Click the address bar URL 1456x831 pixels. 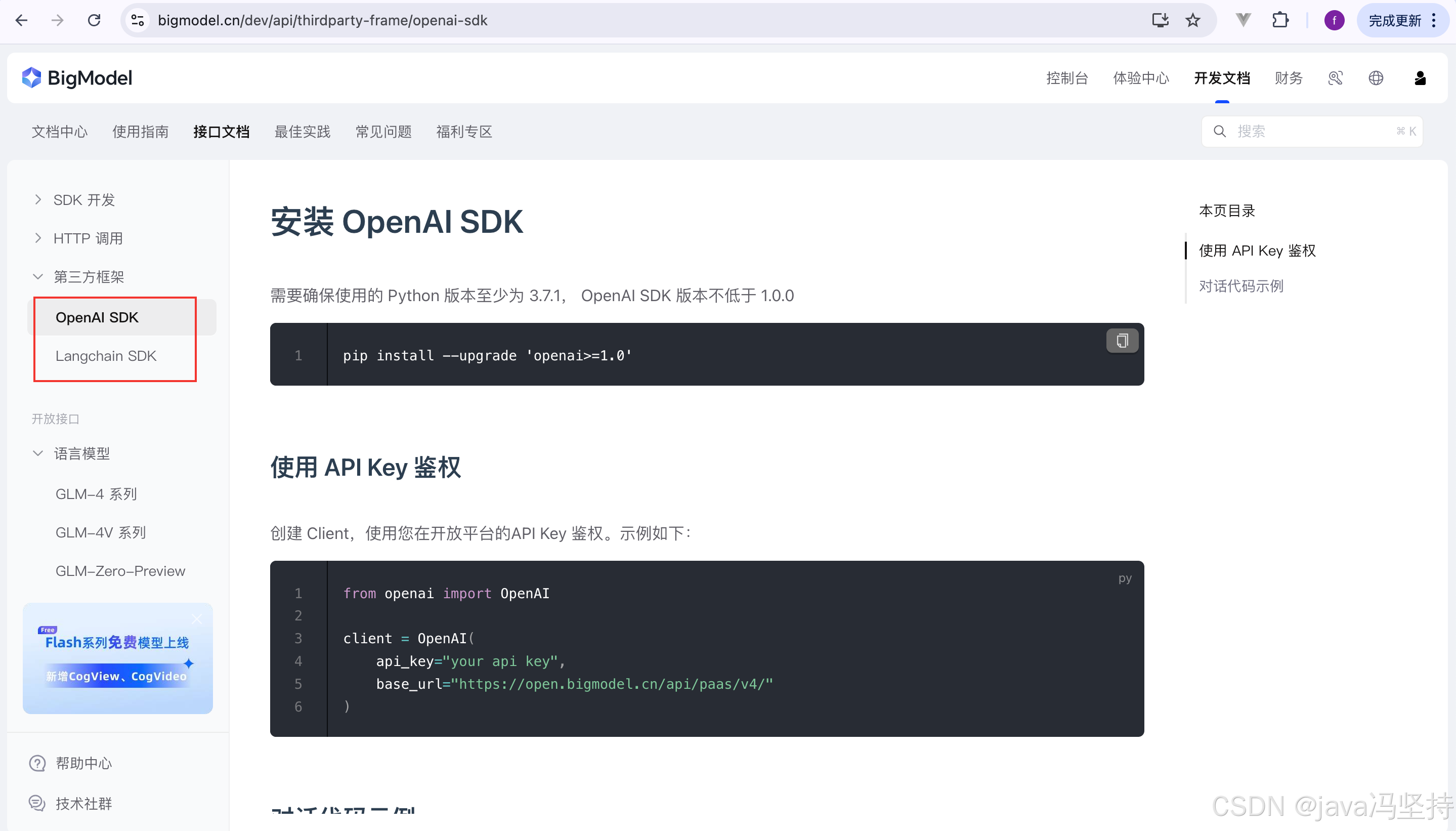[322, 21]
